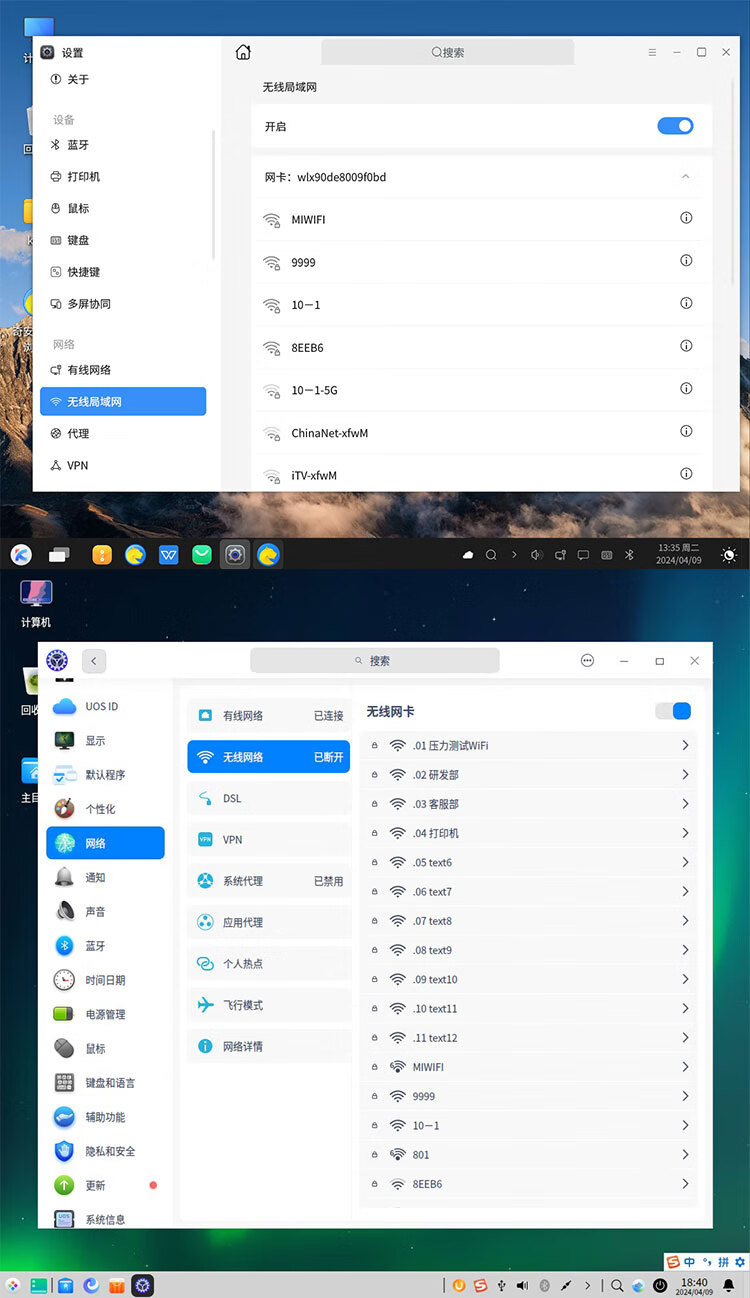This screenshot has height=1298, width=750.
Task: Expand details for .04 打印机 network
Action: coord(685,833)
